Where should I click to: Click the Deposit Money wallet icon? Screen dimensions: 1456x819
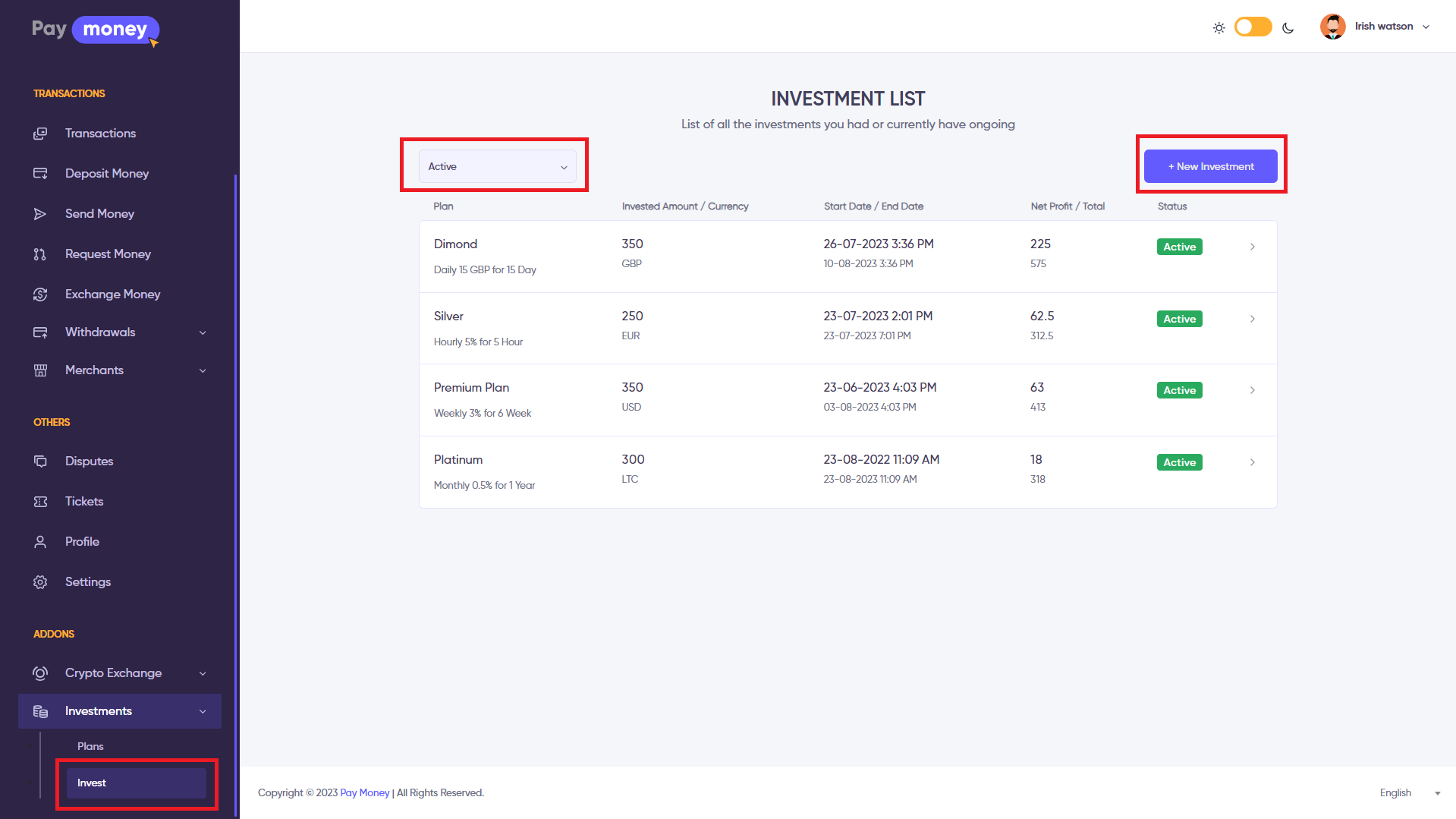[40, 174]
